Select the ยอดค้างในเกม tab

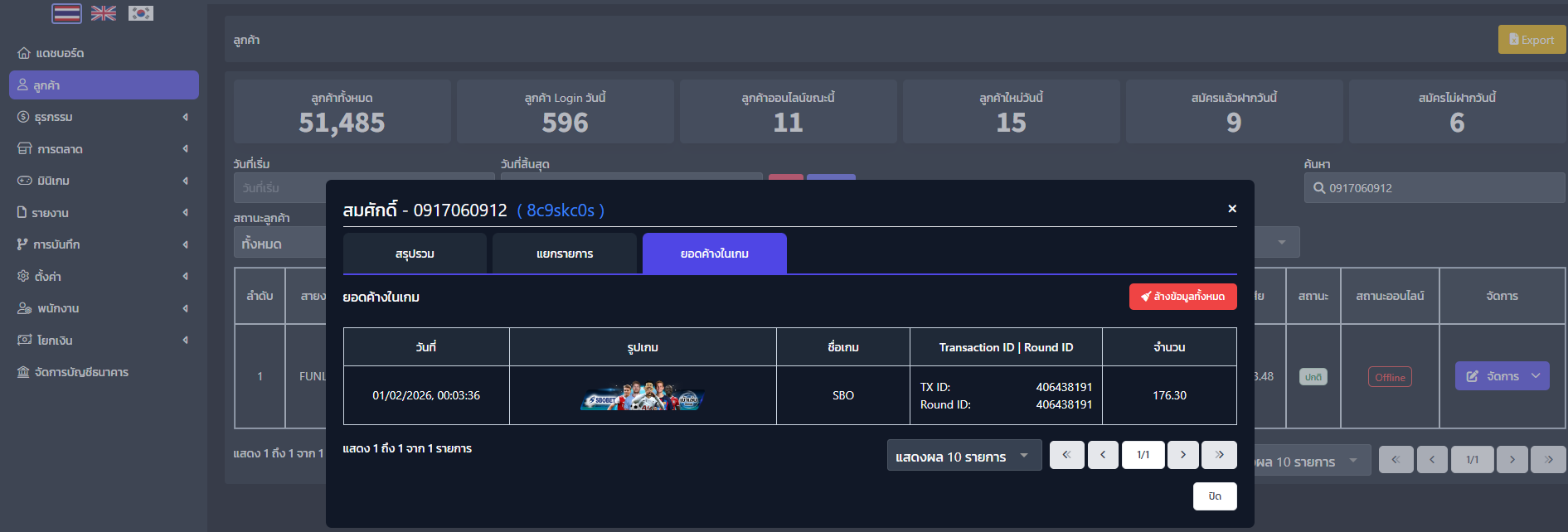[x=714, y=254]
